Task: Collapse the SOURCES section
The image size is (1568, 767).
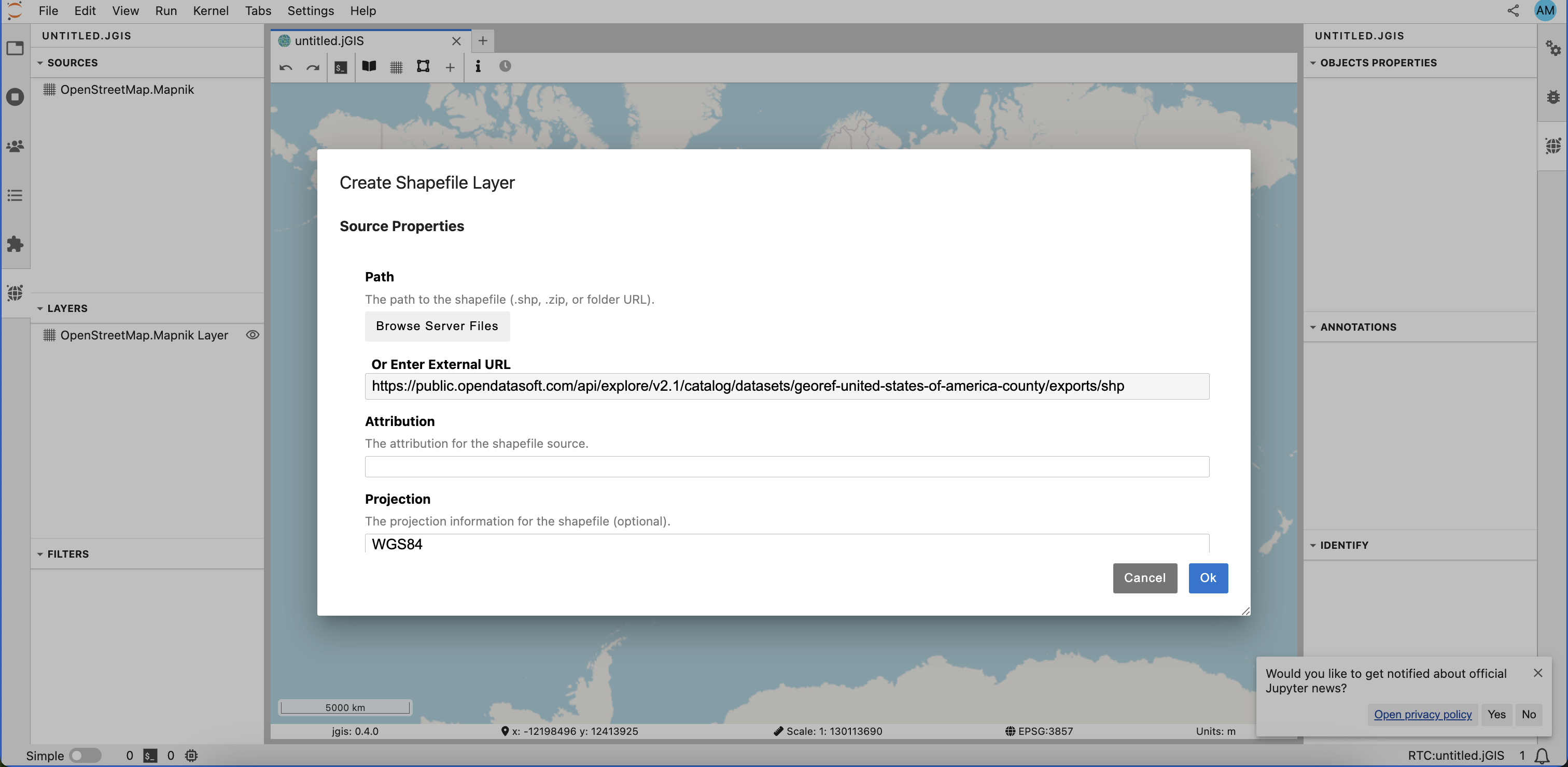Action: [40, 63]
